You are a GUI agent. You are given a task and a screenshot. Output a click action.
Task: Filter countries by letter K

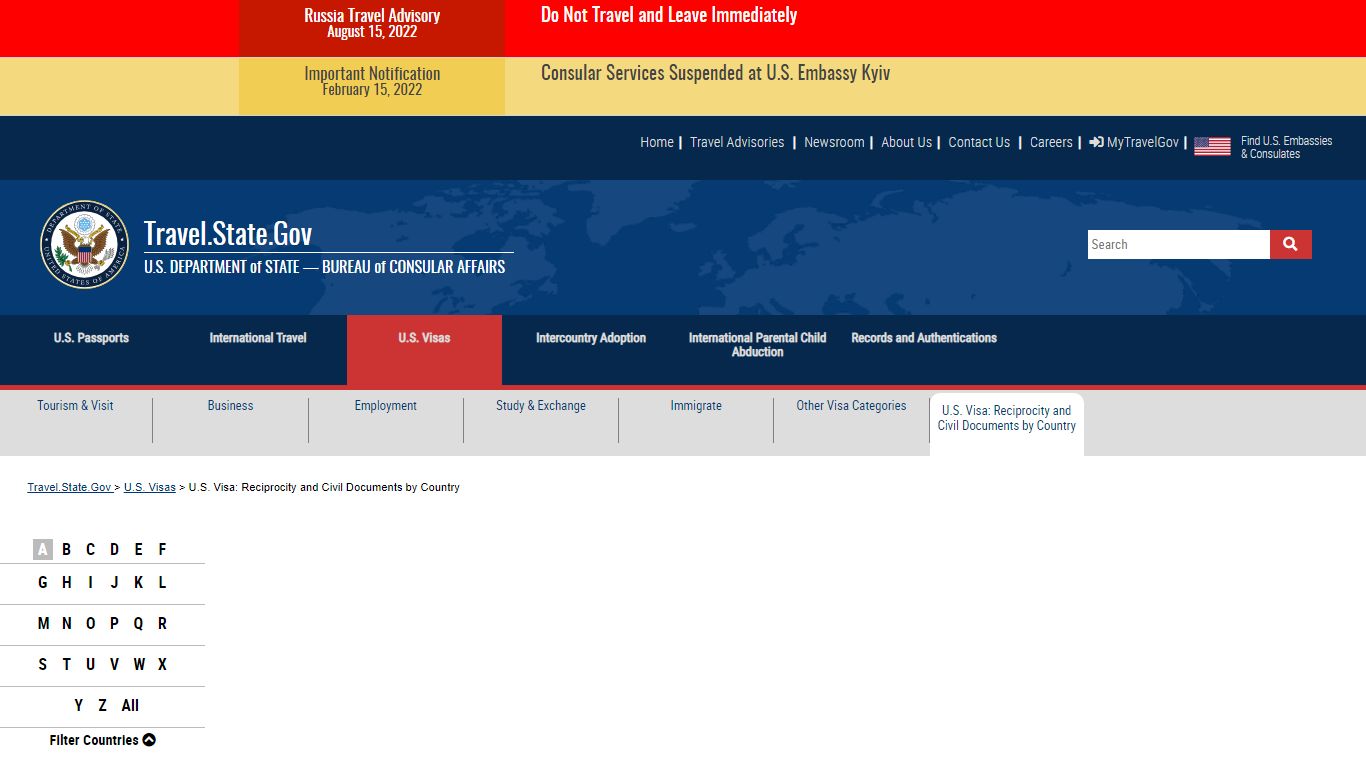click(x=138, y=582)
